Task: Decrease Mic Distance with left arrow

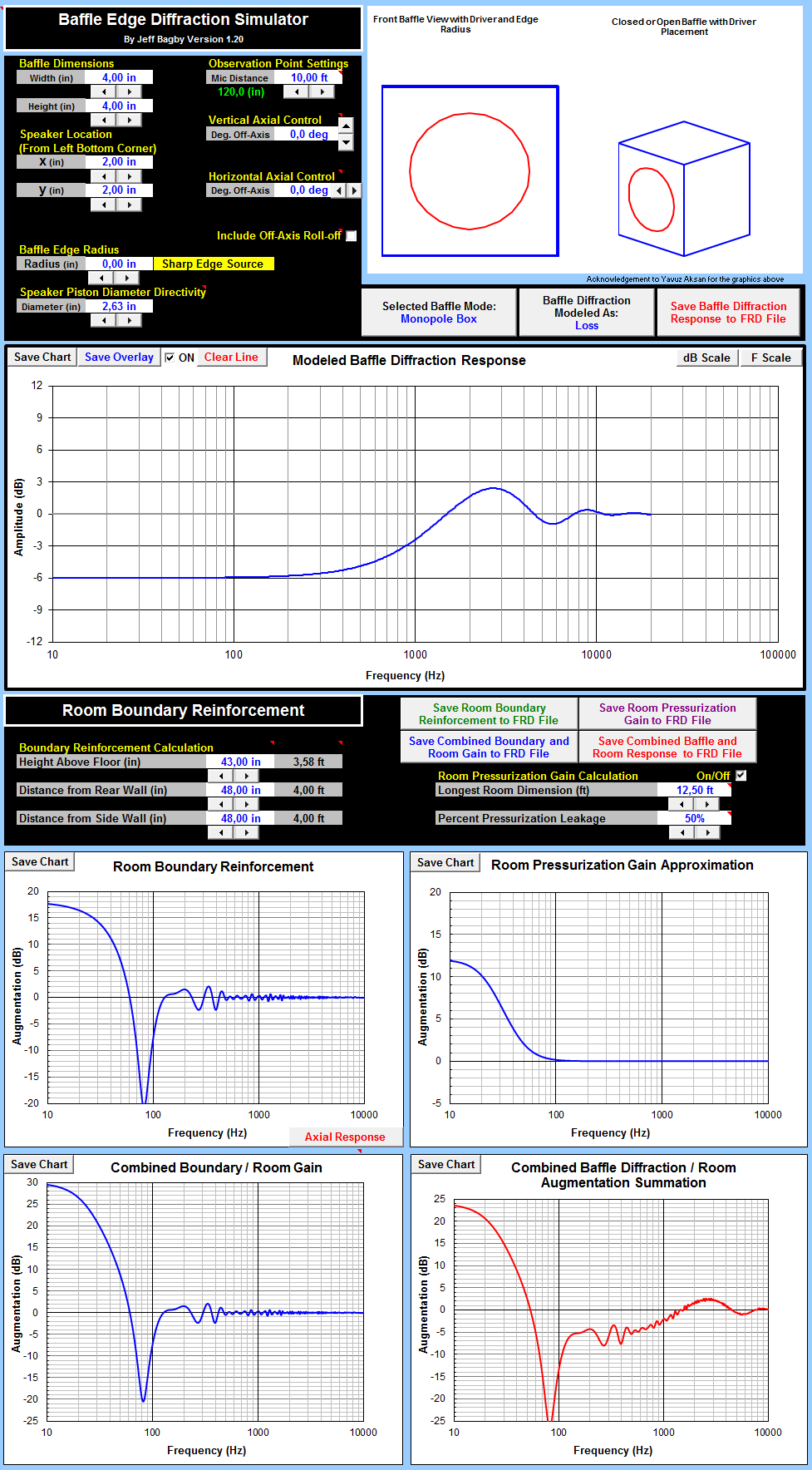Action: click(x=297, y=92)
